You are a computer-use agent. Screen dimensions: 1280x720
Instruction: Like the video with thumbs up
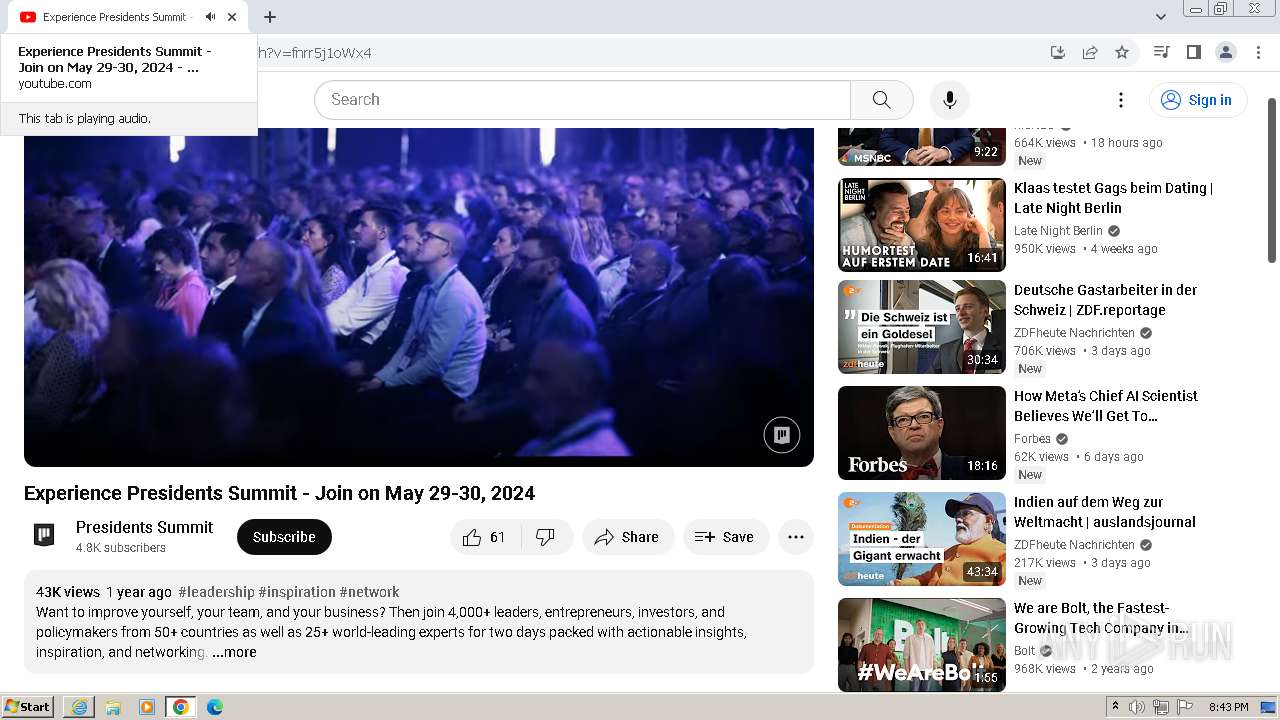[x=484, y=537]
